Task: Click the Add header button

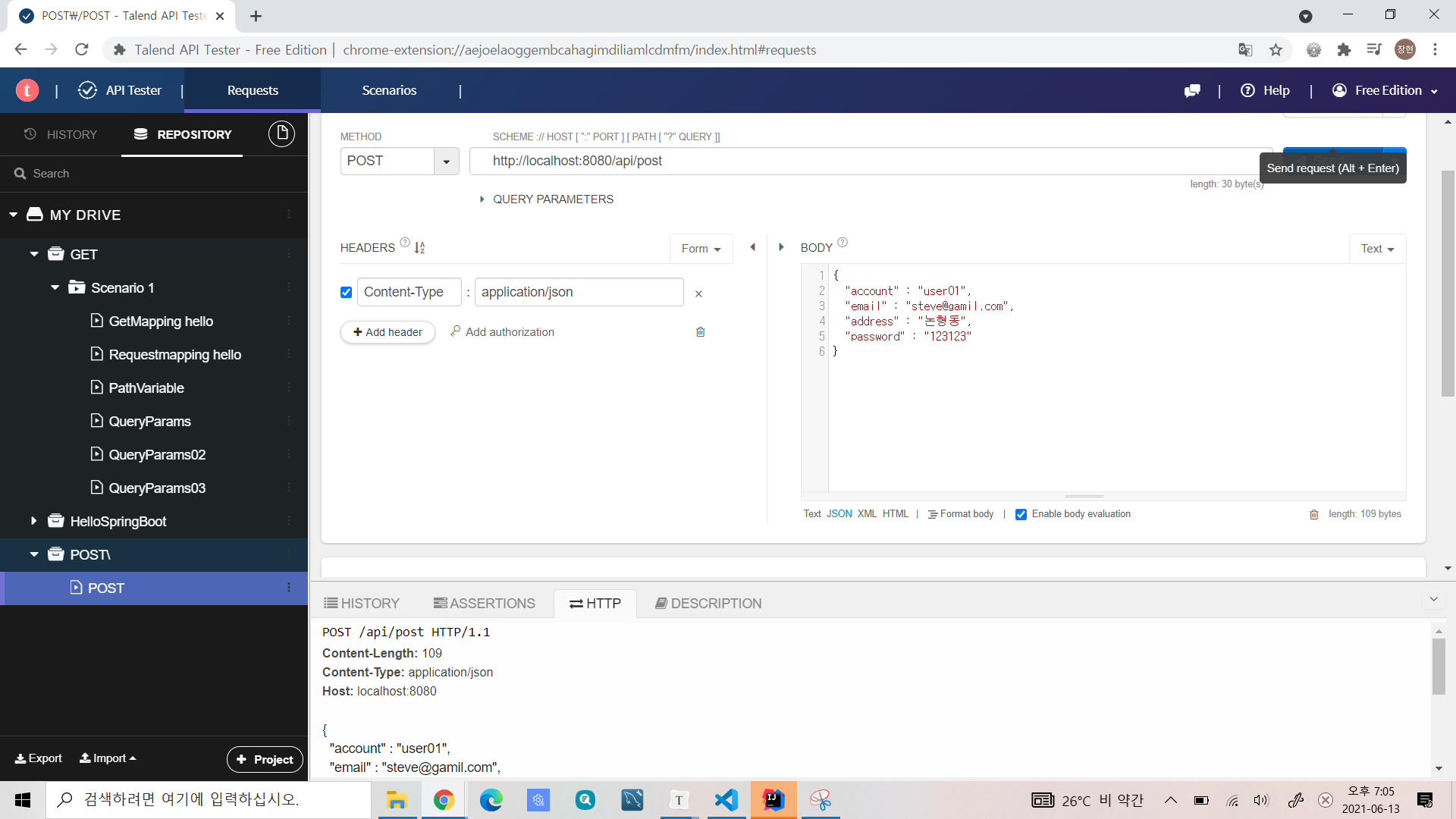Action: [388, 332]
